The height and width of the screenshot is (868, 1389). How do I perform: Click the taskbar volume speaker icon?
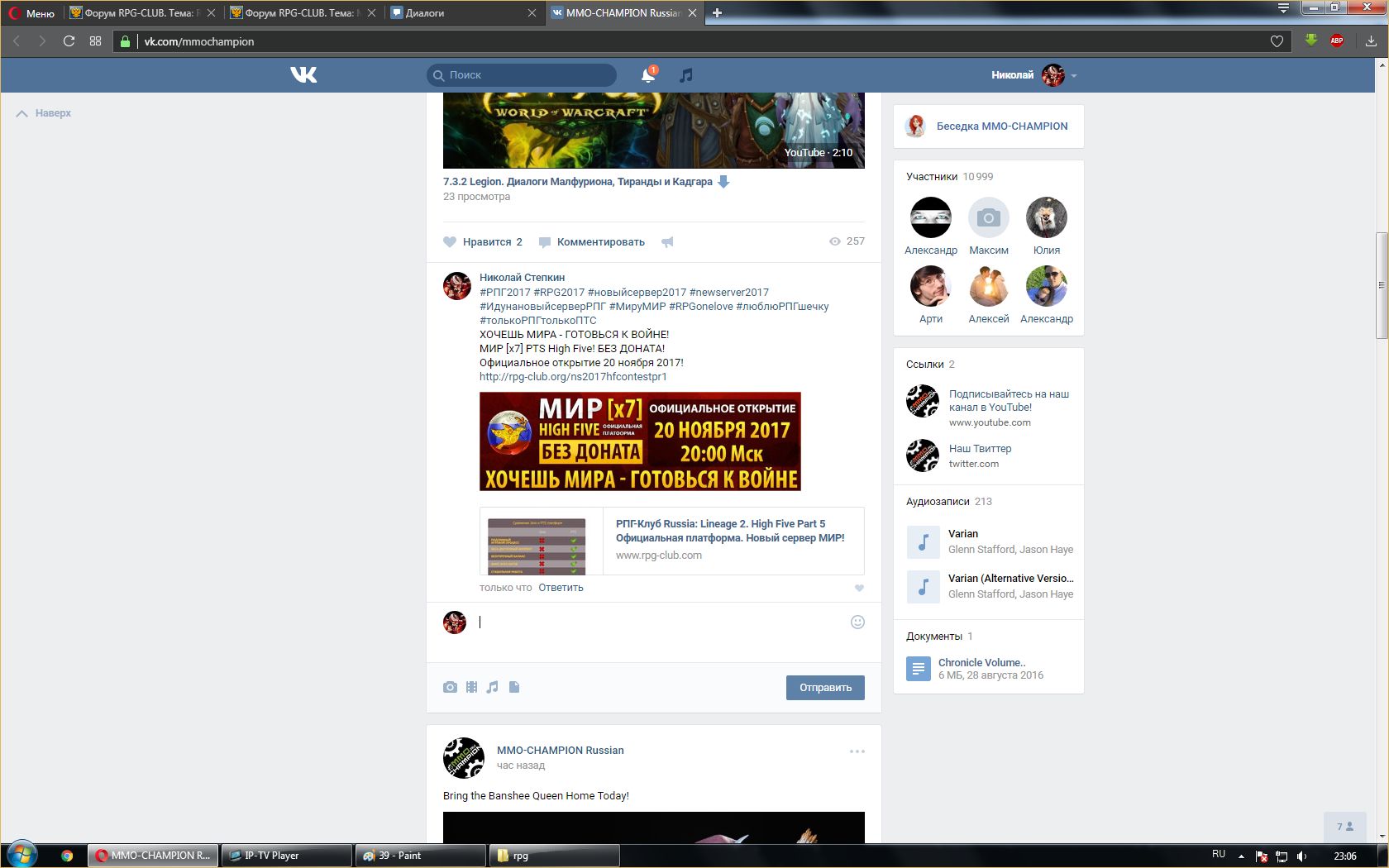(1301, 856)
